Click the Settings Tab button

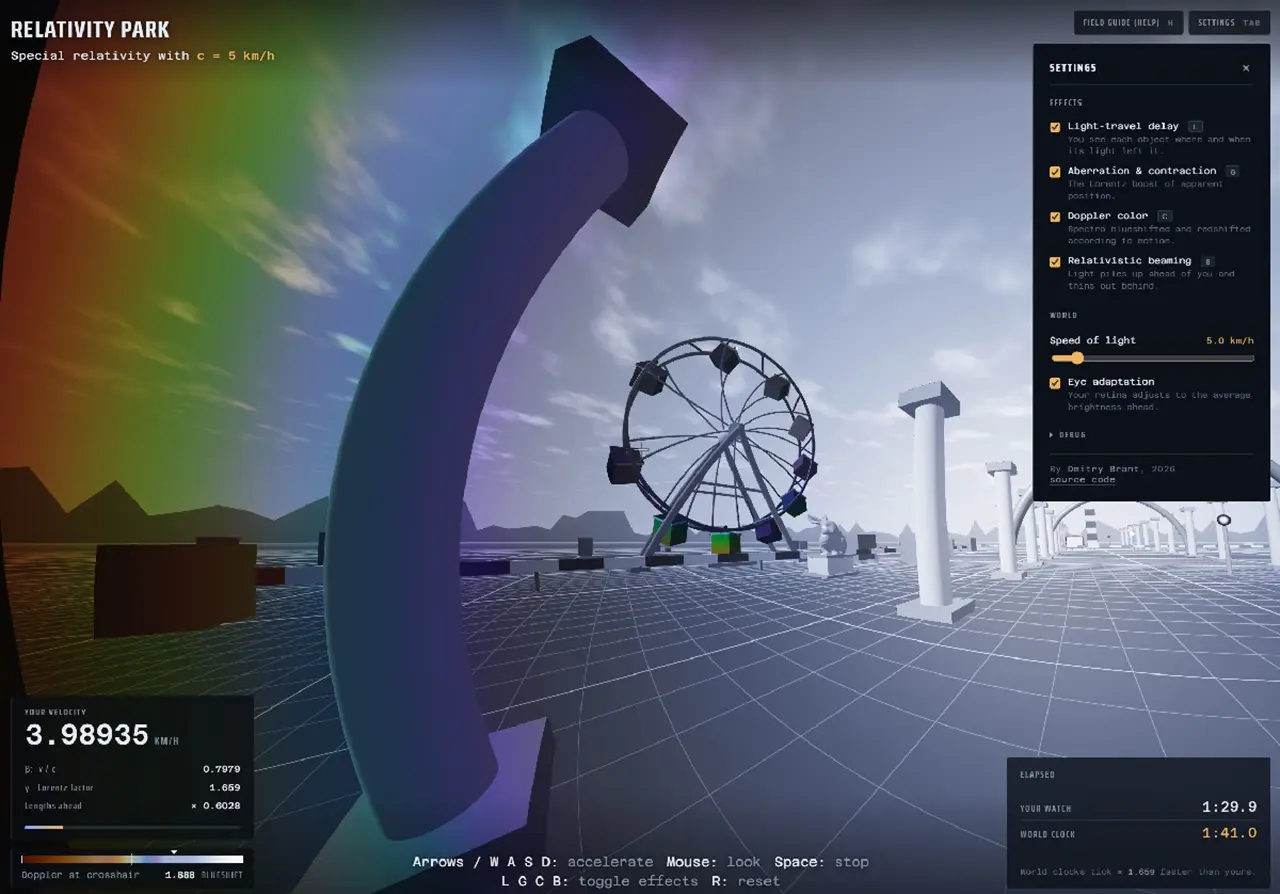tap(1229, 23)
